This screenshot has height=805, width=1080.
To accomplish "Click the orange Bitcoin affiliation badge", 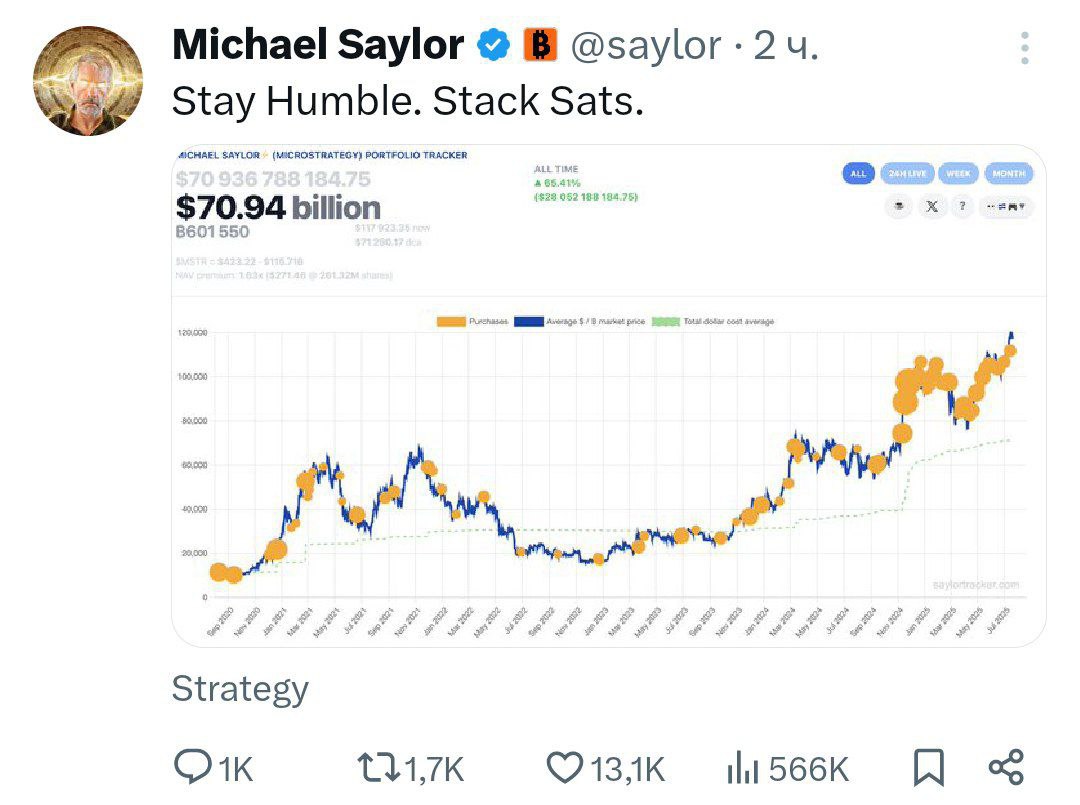I will pos(541,45).
